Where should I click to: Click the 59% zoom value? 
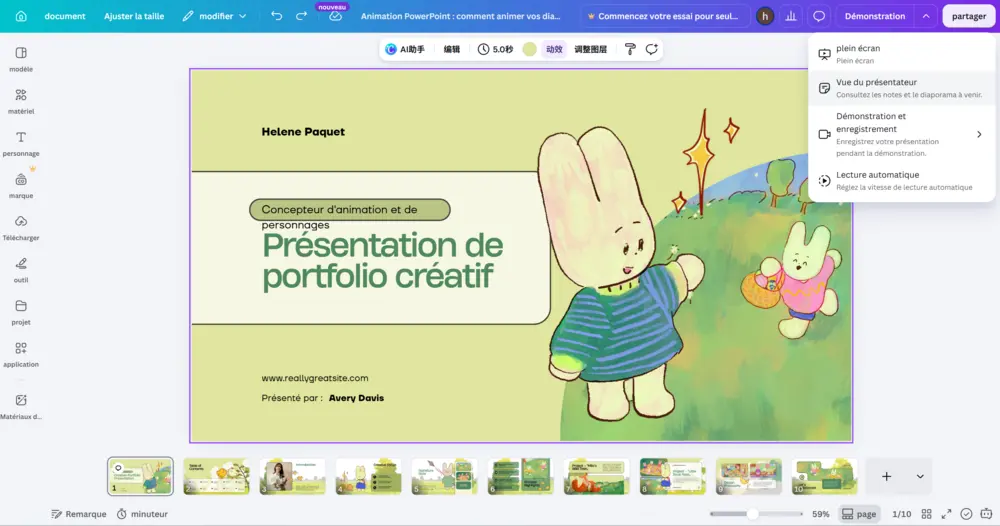821,514
